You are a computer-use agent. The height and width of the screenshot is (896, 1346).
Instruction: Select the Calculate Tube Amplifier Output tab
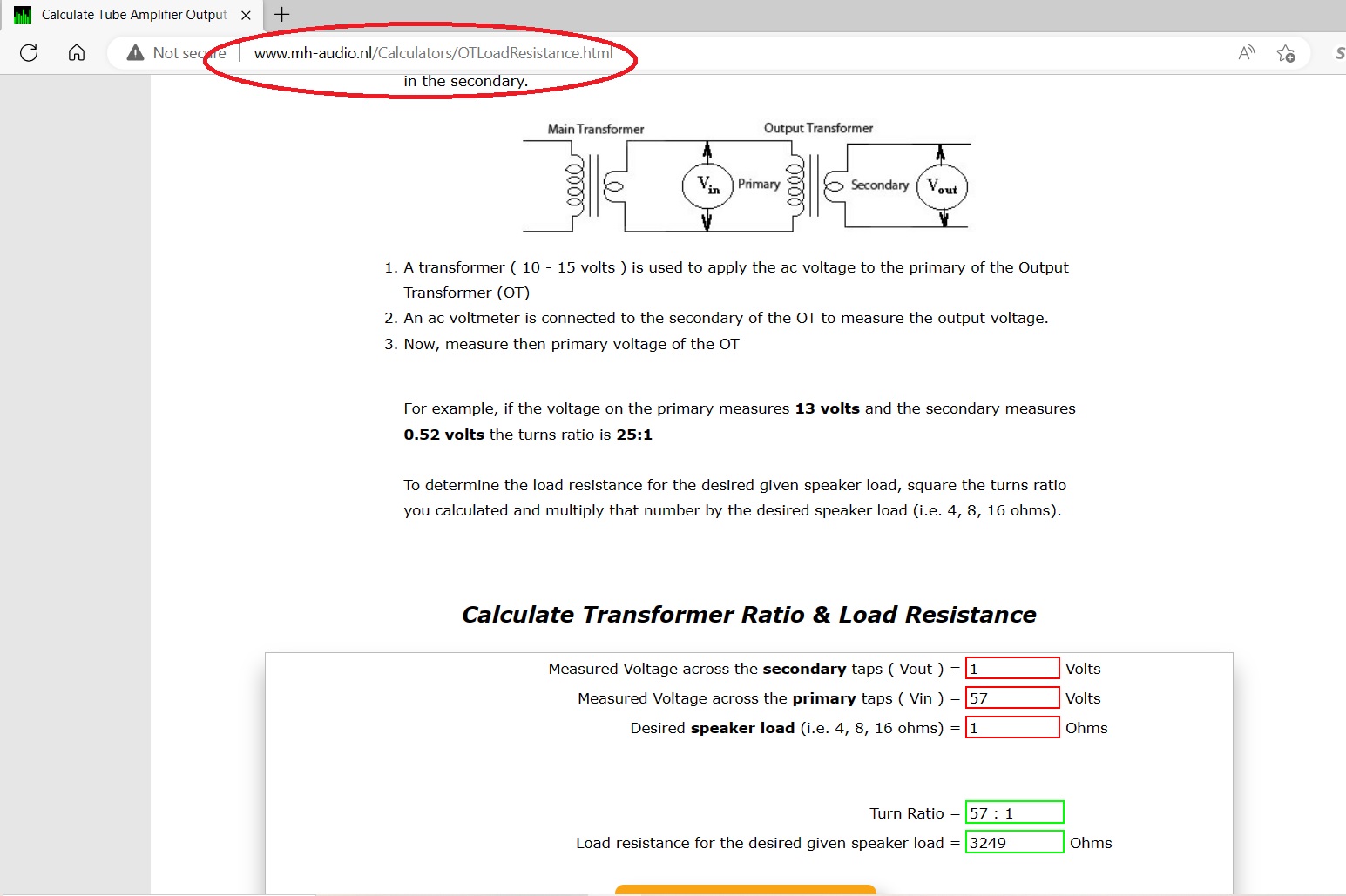[x=134, y=15]
